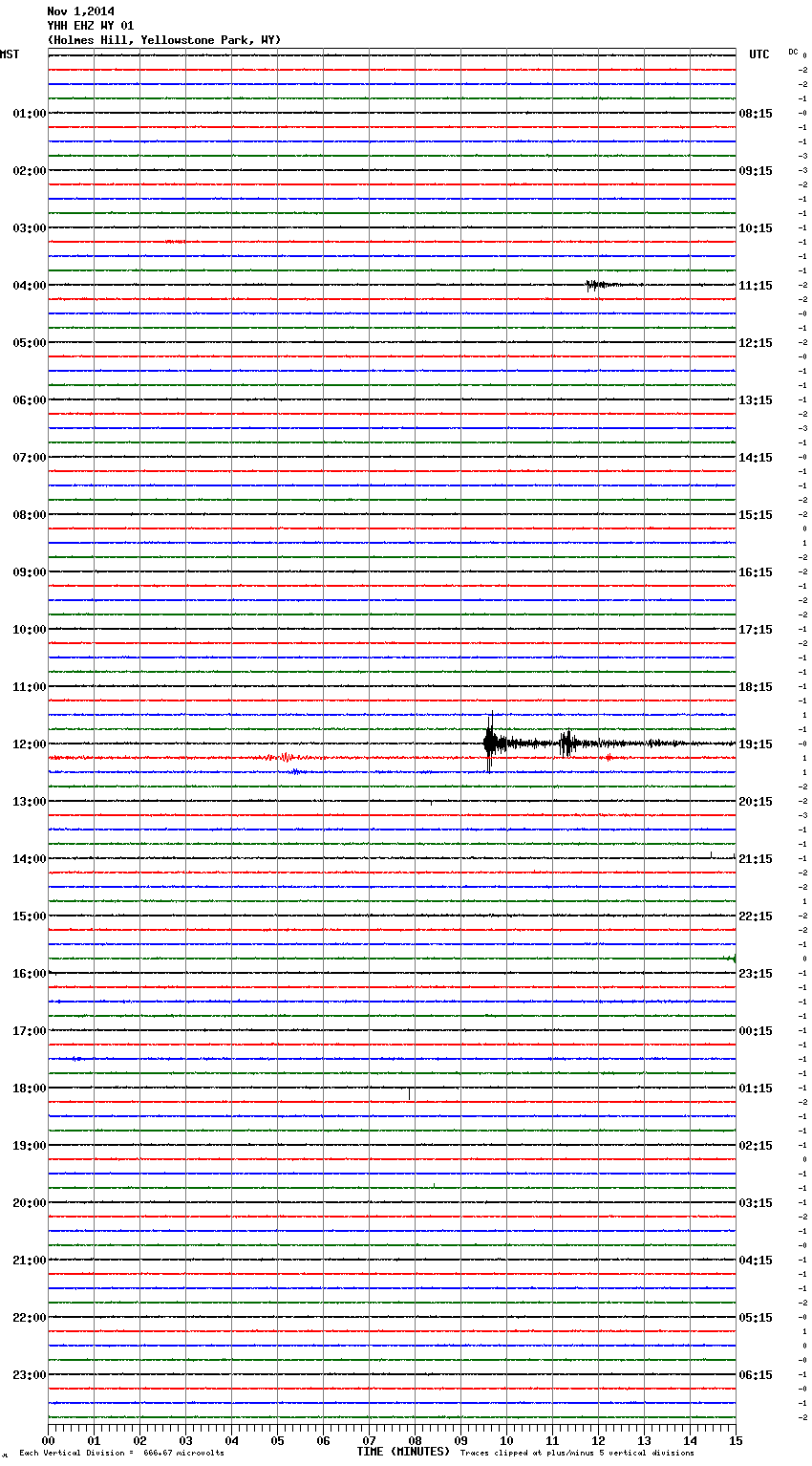Select the "23:00" MST hour label
Image resolution: width=812 pixels, height=1466 pixels.
(x=30, y=1375)
